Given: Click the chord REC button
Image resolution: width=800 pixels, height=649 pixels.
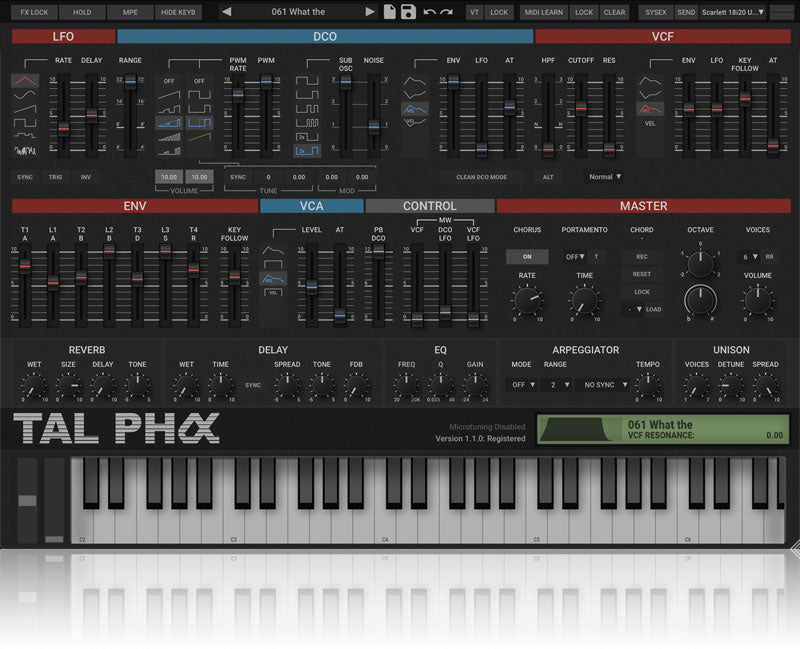Looking at the screenshot, I should 642,257.
